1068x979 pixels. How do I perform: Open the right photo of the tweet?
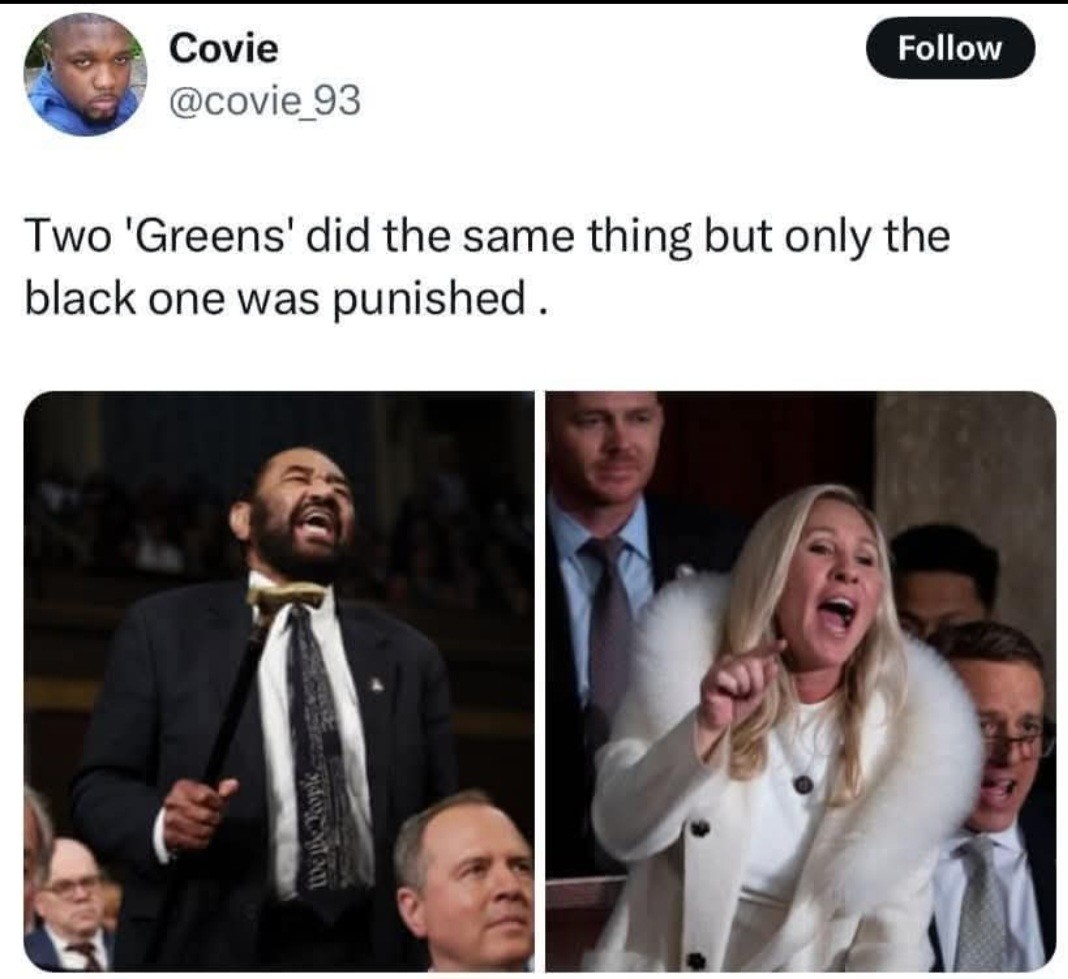(801, 681)
